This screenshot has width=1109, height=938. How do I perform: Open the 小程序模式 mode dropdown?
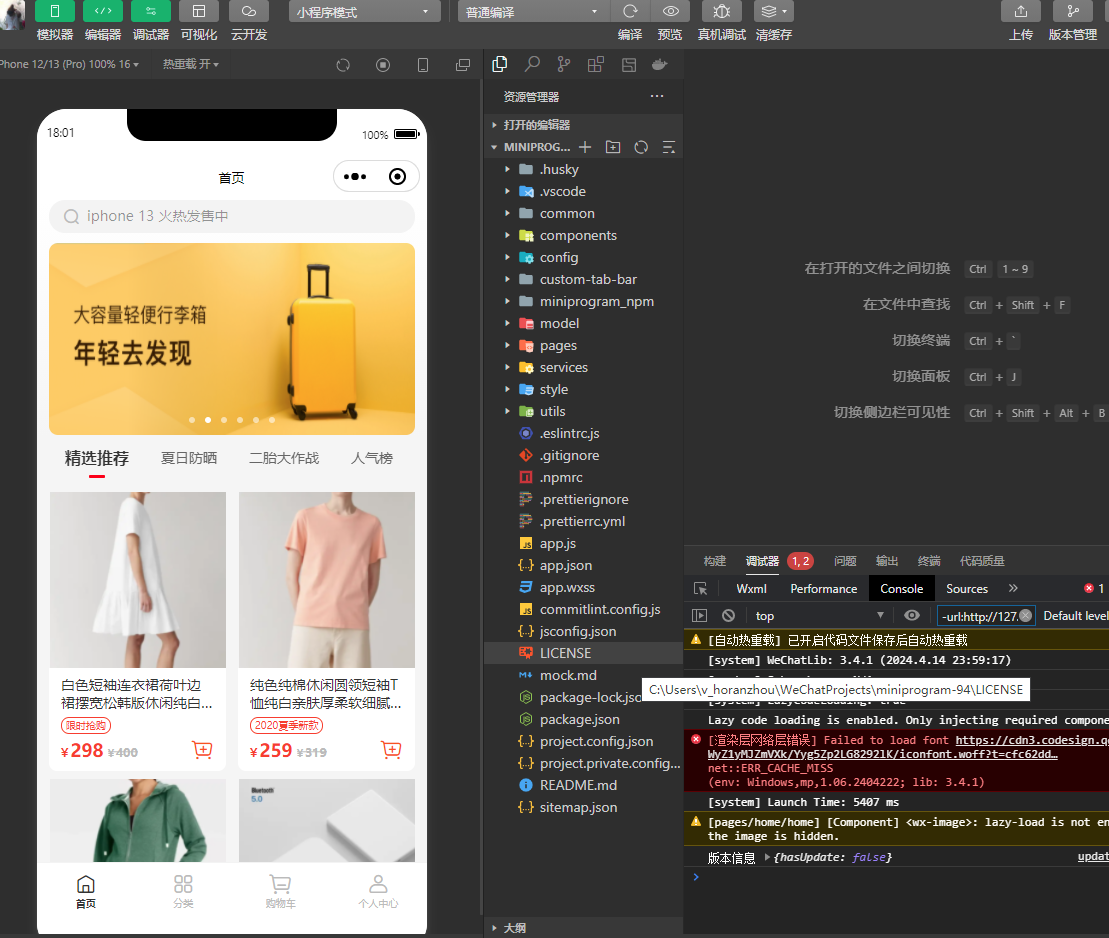[x=364, y=12]
